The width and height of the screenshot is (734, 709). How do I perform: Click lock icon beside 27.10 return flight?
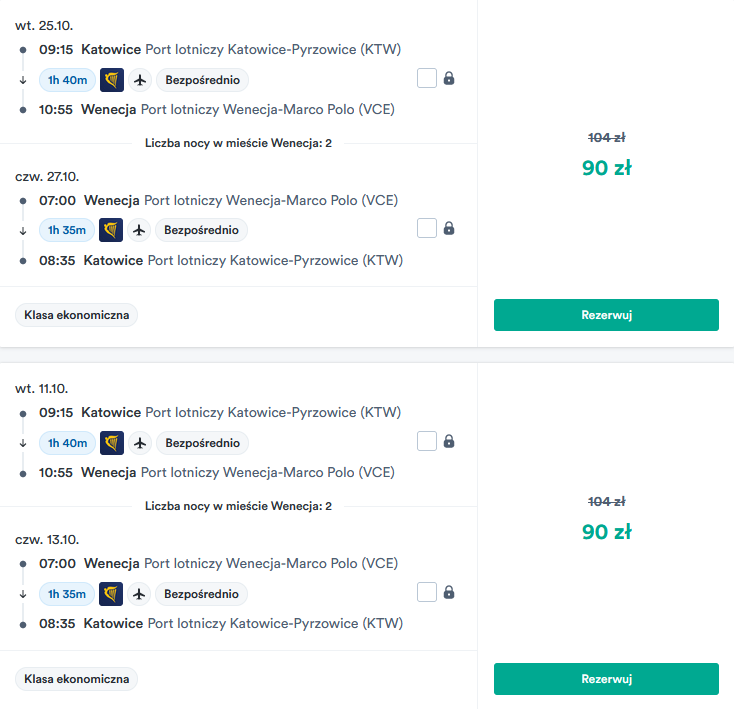(449, 228)
